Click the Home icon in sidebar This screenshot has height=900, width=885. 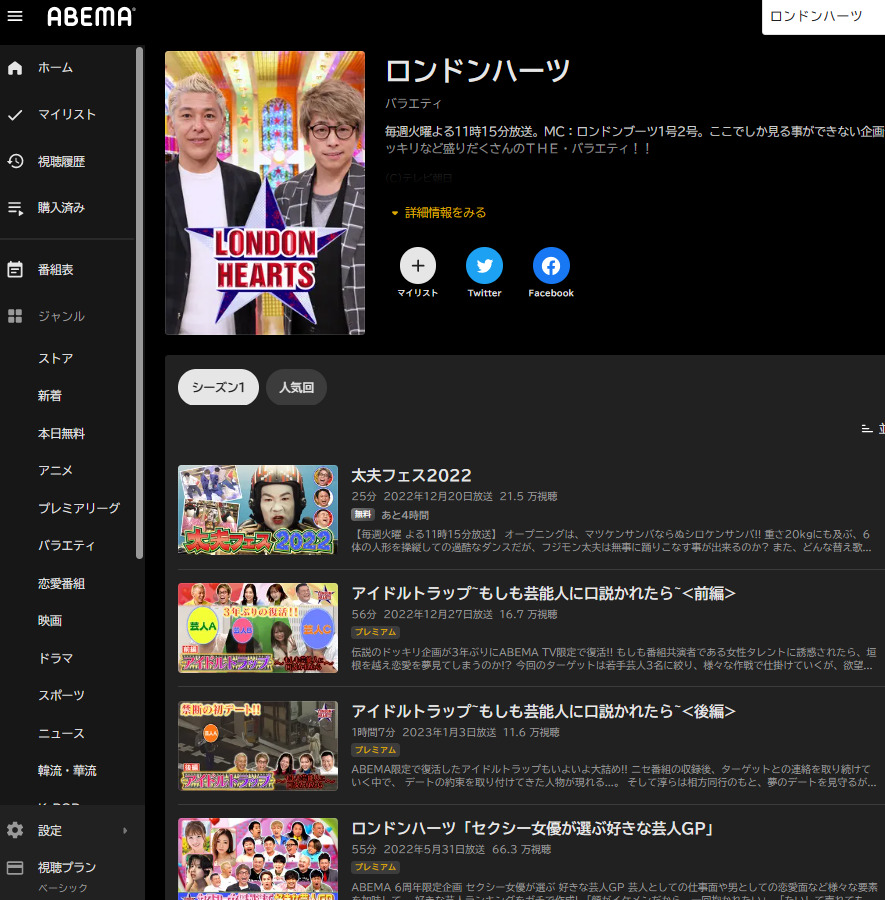point(15,68)
